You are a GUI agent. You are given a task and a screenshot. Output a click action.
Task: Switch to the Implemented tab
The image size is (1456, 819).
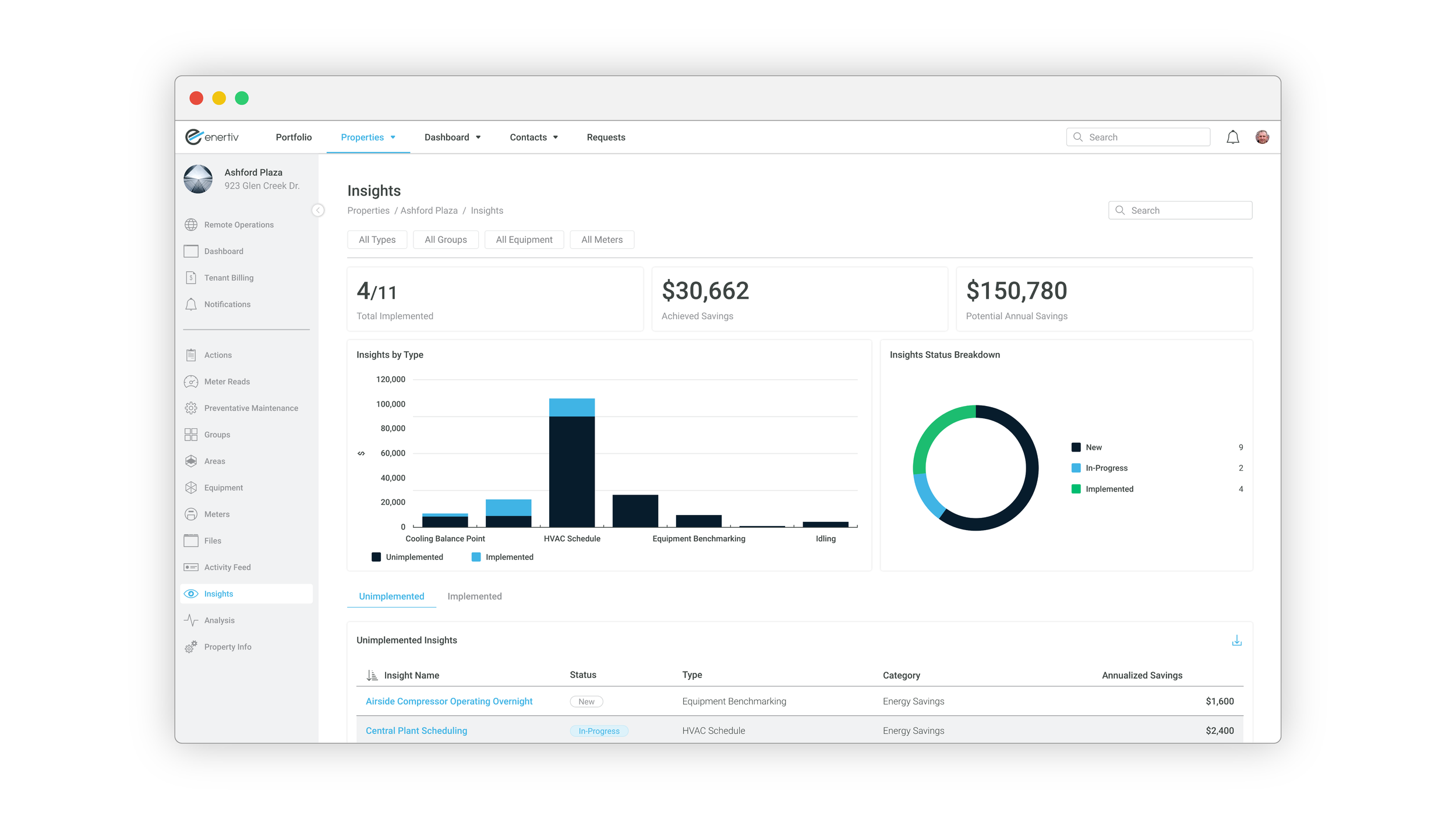coord(474,596)
